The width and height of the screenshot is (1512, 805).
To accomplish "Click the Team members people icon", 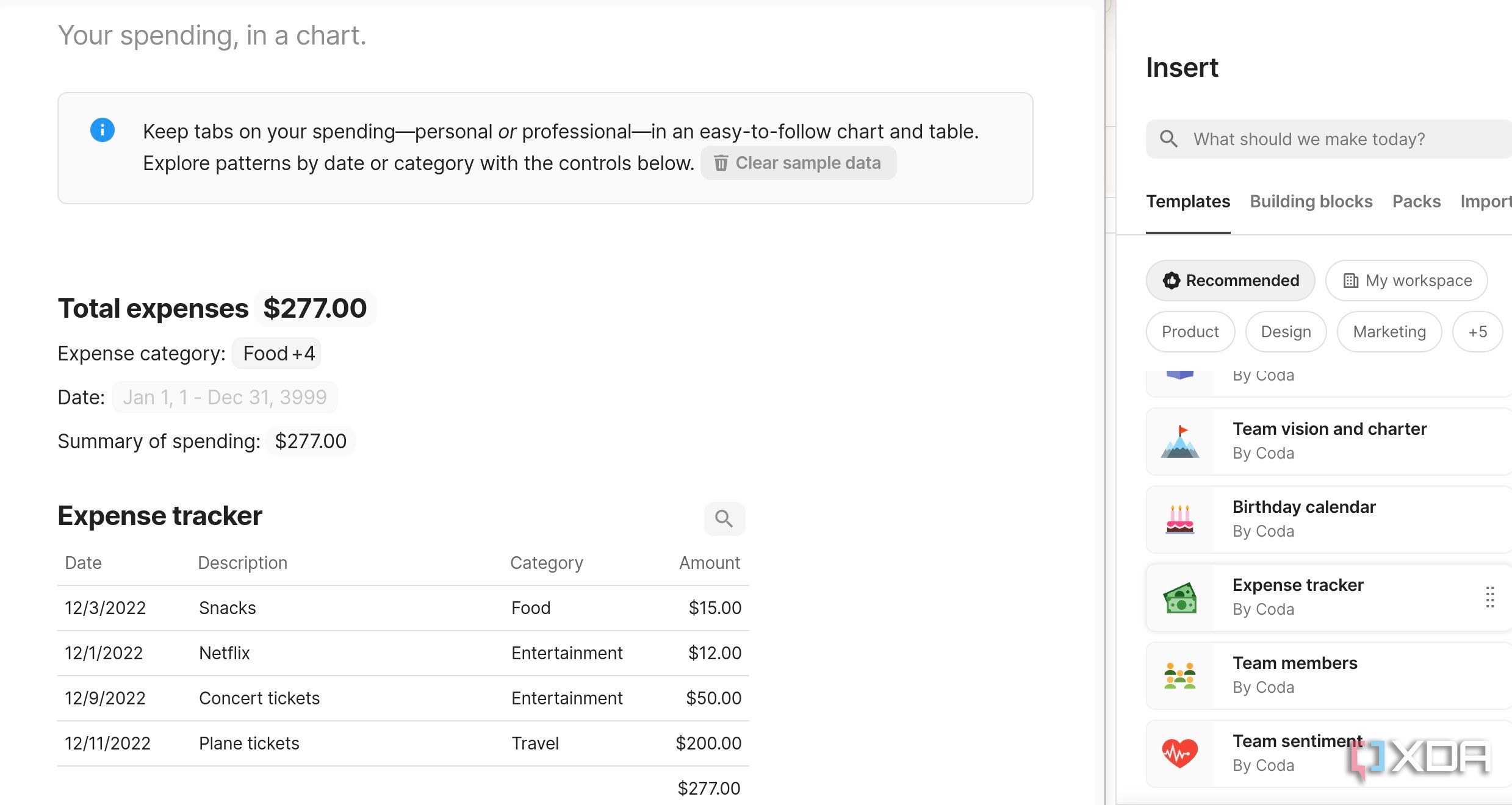I will [x=1179, y=676].
